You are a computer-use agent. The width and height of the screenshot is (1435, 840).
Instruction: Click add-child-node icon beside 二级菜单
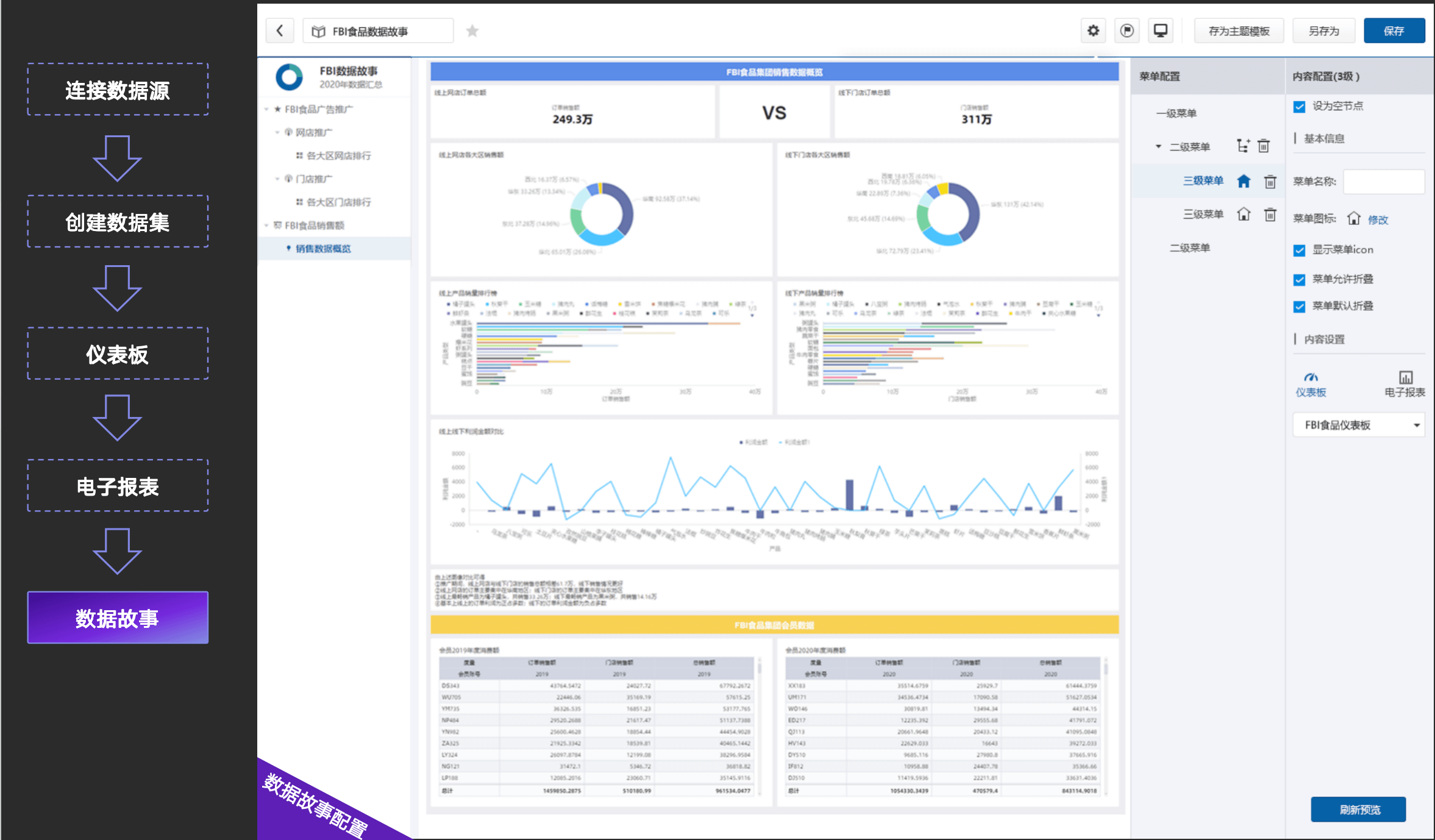(x=1242, y=146)
